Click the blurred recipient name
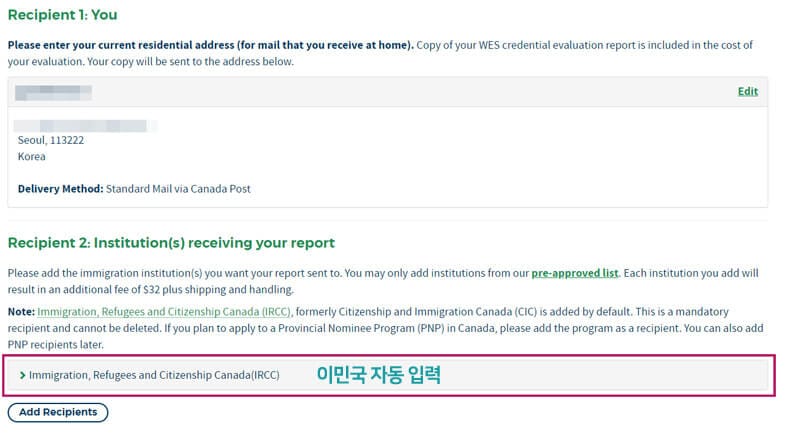 (55, 92)
